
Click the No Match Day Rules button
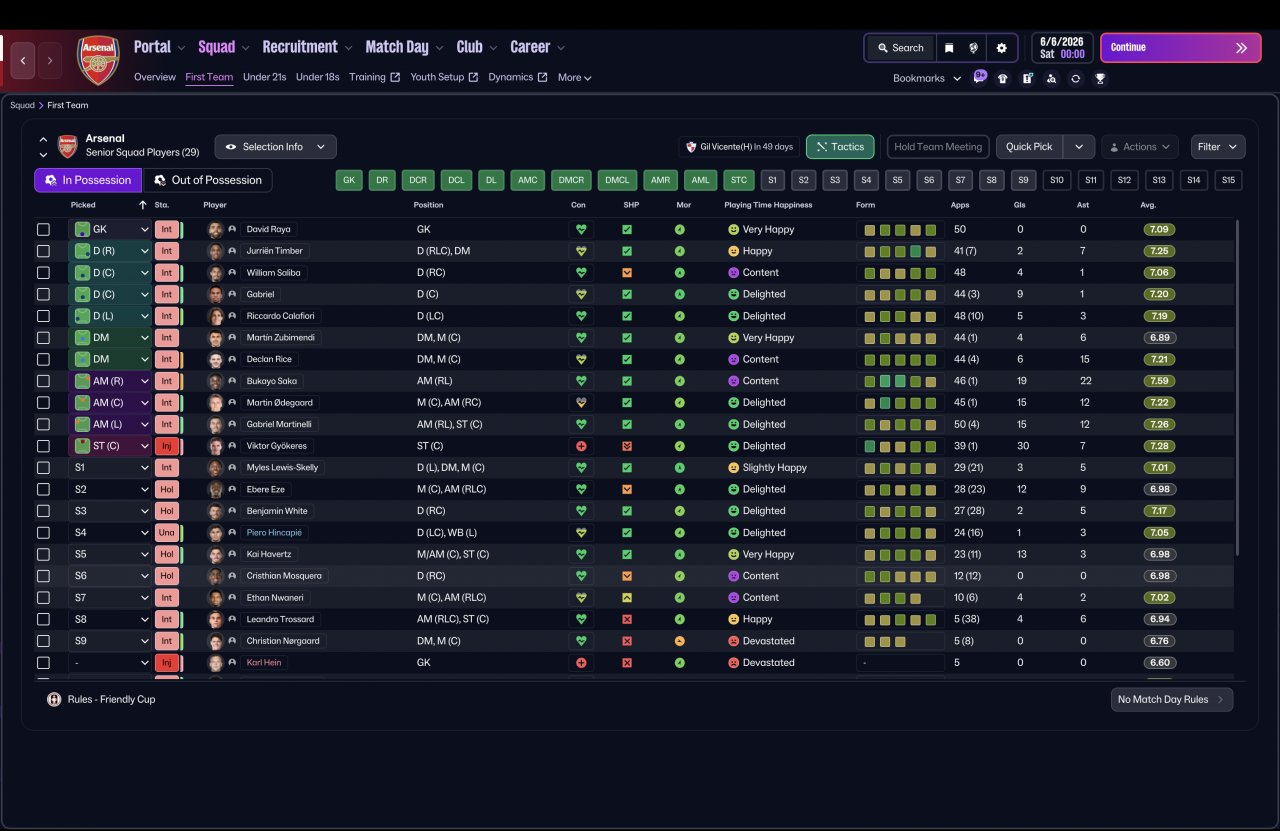(x=1172, y=700)
